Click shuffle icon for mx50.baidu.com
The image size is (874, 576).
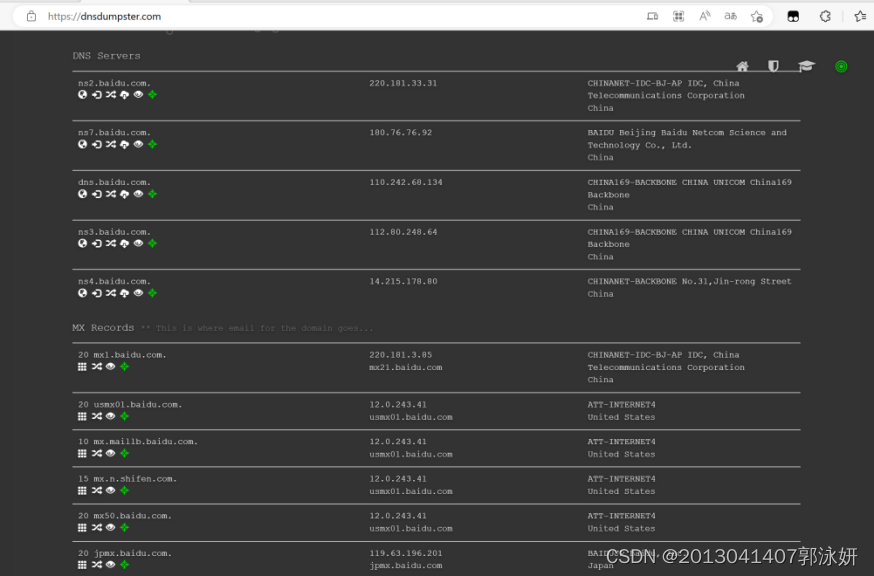tap(97, 527)
